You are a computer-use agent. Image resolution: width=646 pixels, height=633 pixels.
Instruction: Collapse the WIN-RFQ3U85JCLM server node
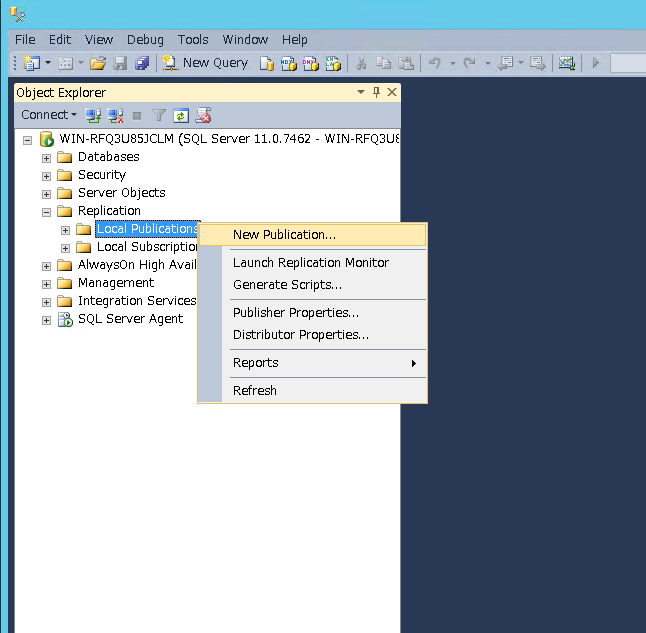tap(27, 141)
